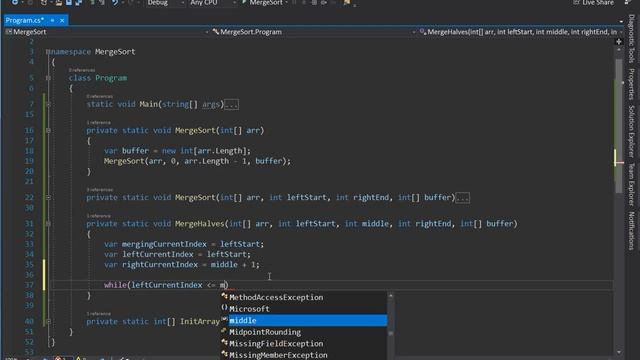Select MissingFieldException in IntelliSense list
640x360 pixels.
click(304, 344)
